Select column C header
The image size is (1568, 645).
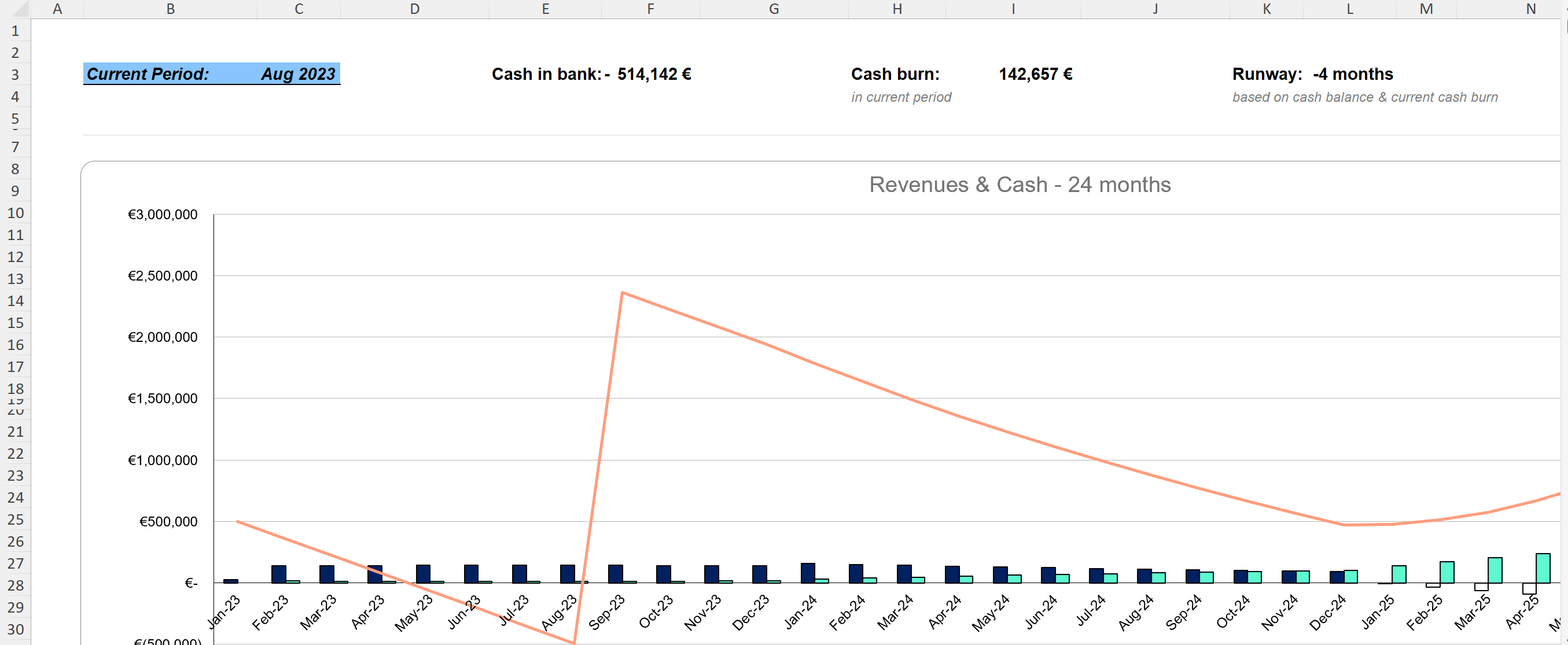299,9
